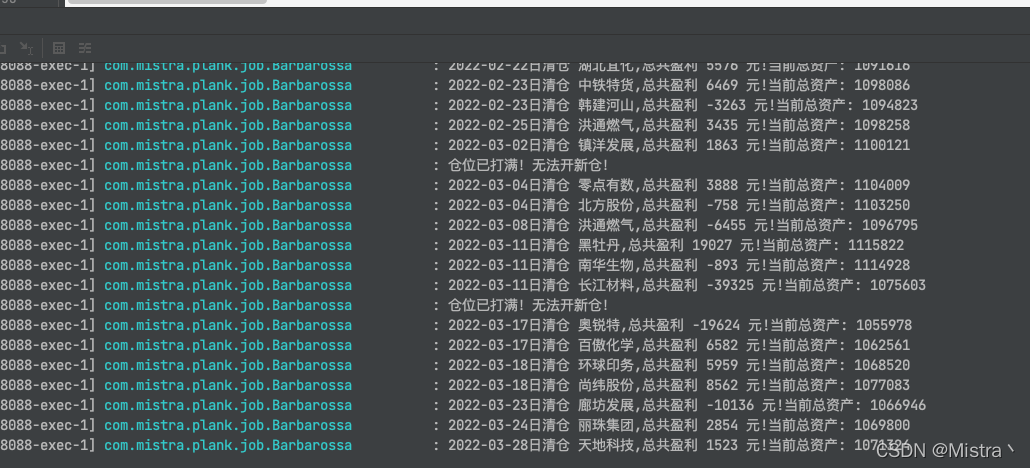This screenshot has height=468, width=1030.
Task: Click the Barbarossa class name in the 黑牡丹 row
Action: 312,245
